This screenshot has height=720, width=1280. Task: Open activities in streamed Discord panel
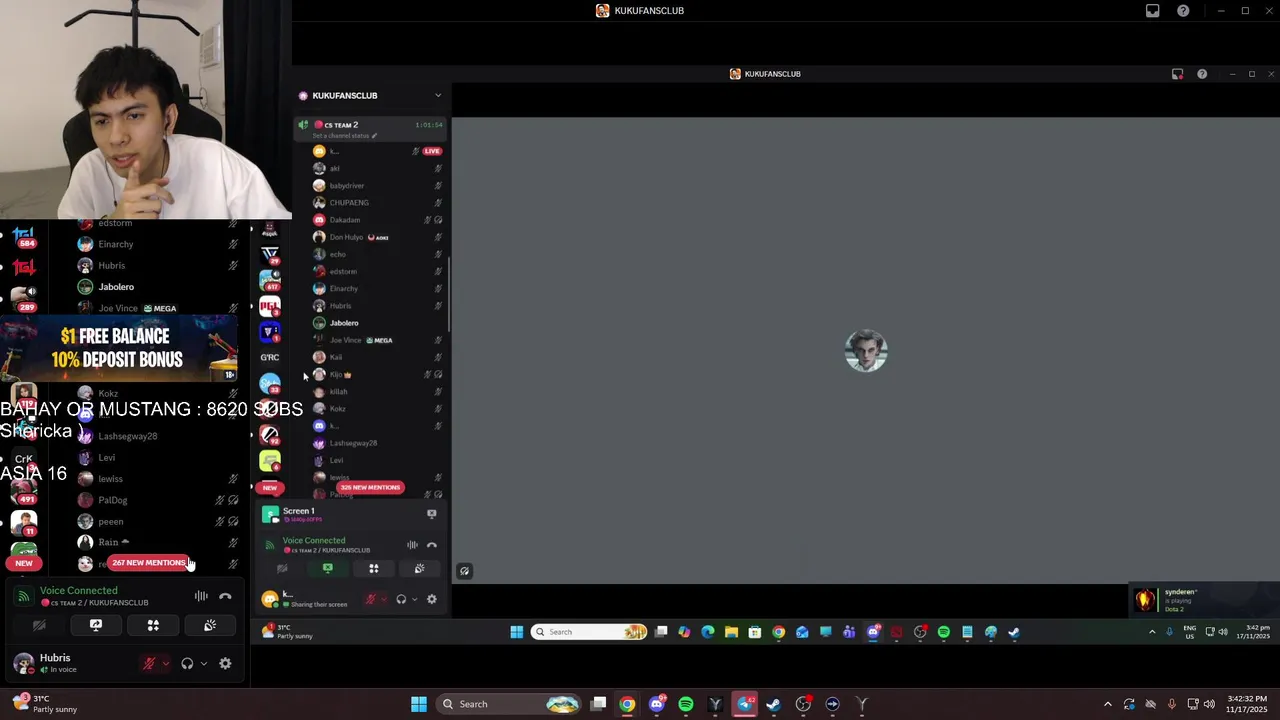click(x=374, y=568)
